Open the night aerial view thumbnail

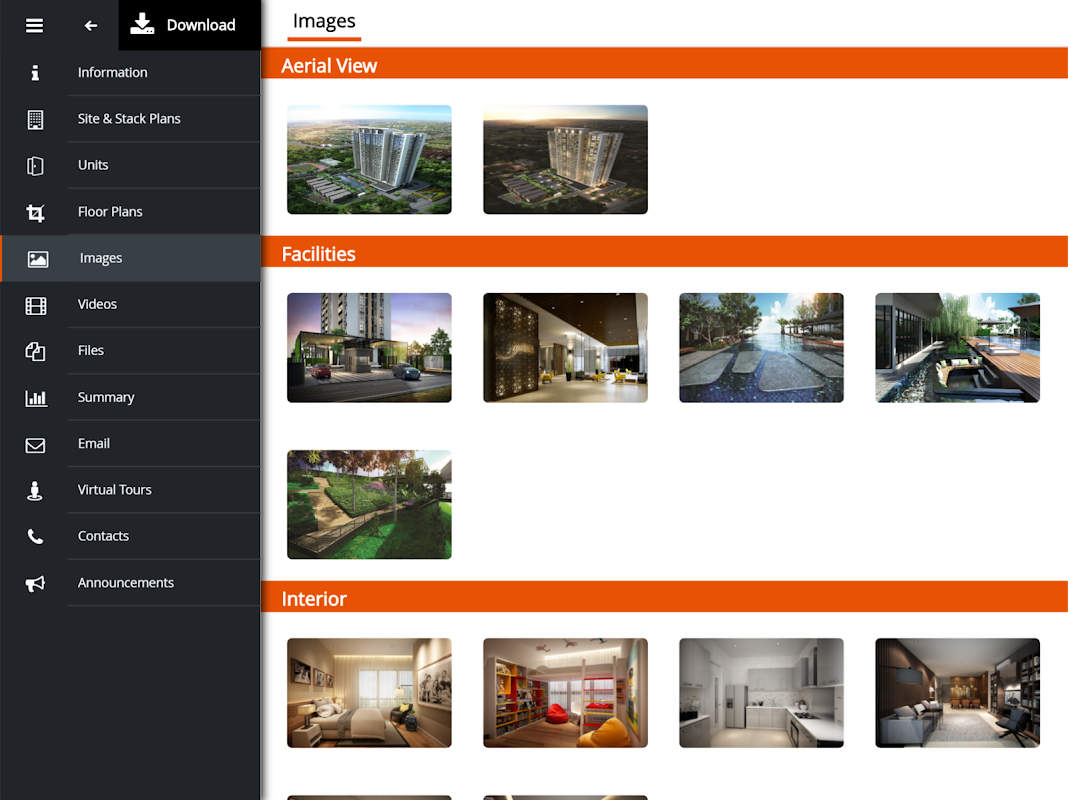tap(565, 159)
